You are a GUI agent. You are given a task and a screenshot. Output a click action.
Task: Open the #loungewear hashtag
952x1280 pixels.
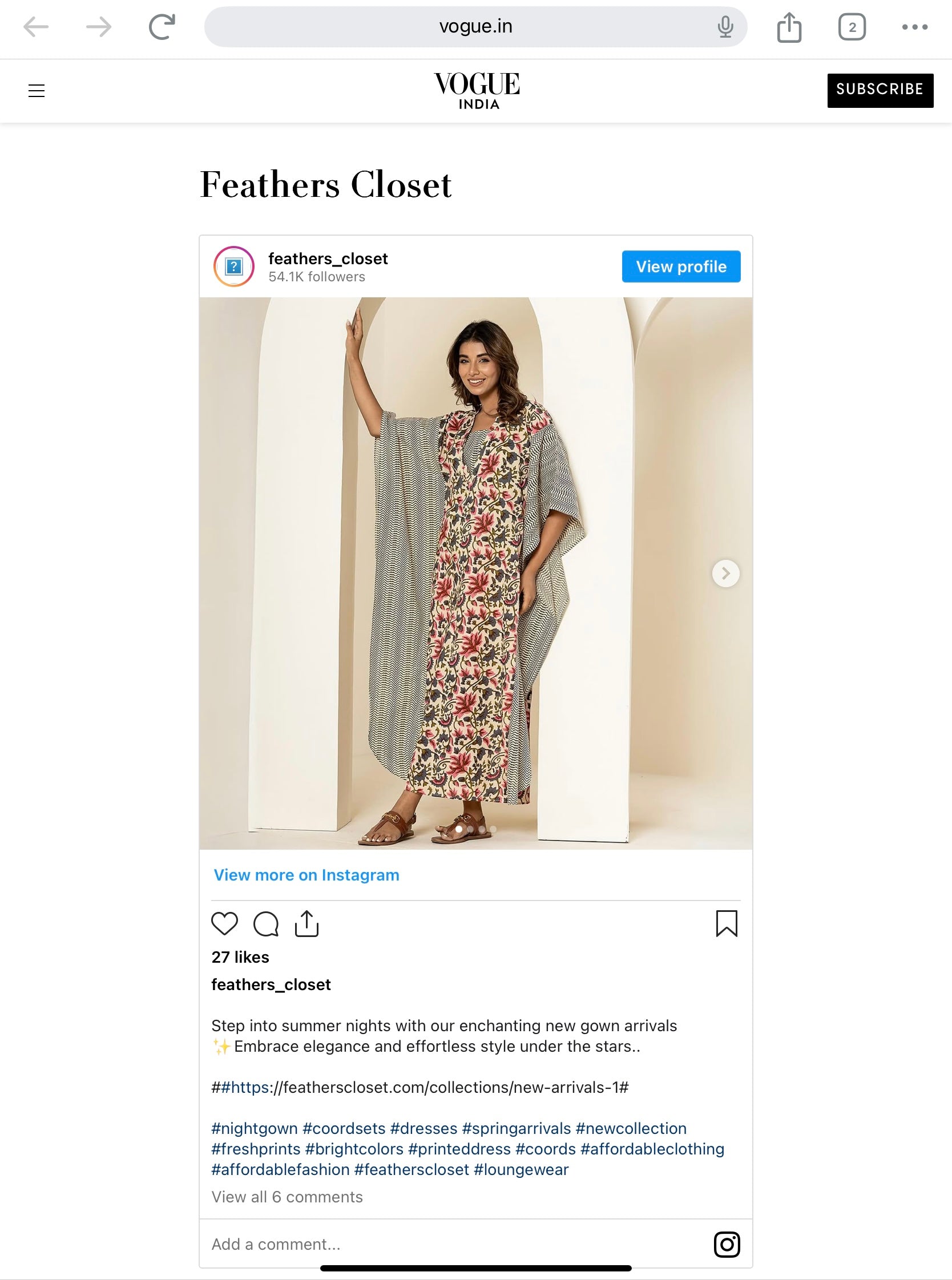(x=521, y=1169)
